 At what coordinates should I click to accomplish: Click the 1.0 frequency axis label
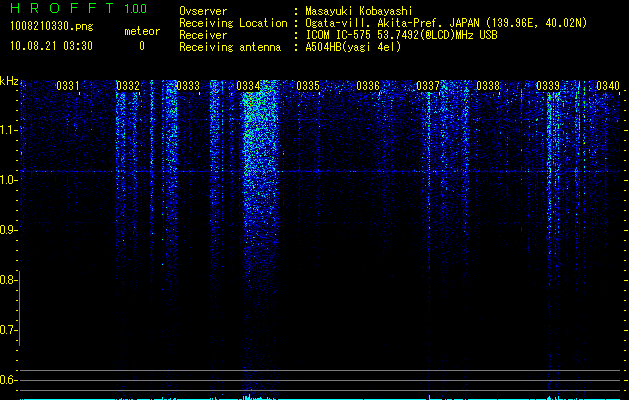(x=8, y=180)
